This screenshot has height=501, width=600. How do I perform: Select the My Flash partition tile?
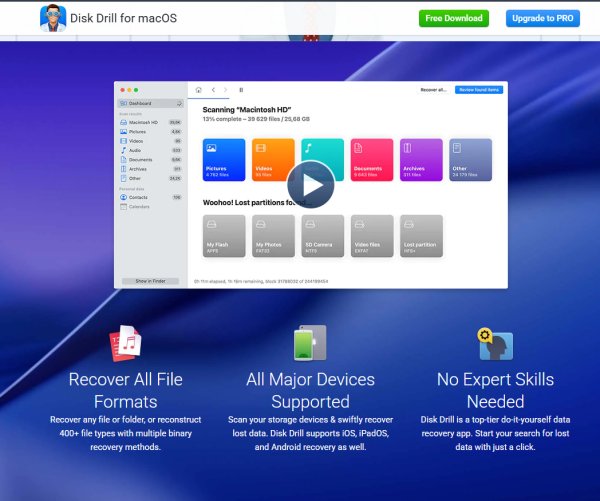[x=224, y=236]
